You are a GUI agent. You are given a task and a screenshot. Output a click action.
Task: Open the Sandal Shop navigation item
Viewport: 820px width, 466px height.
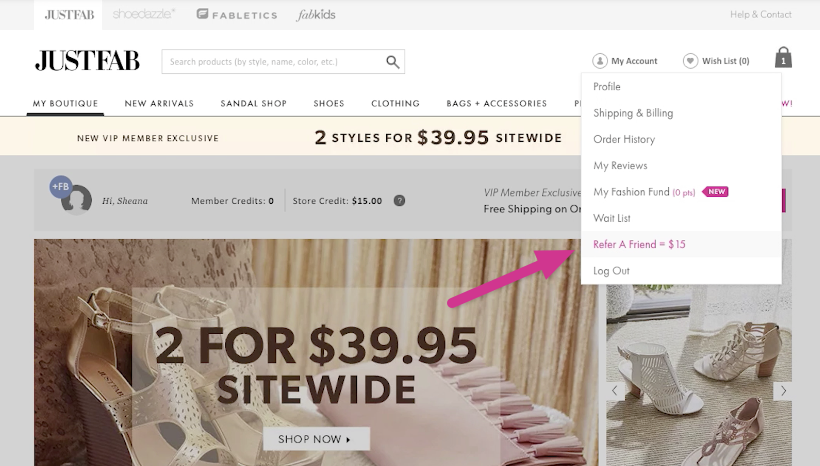point(254,104)
